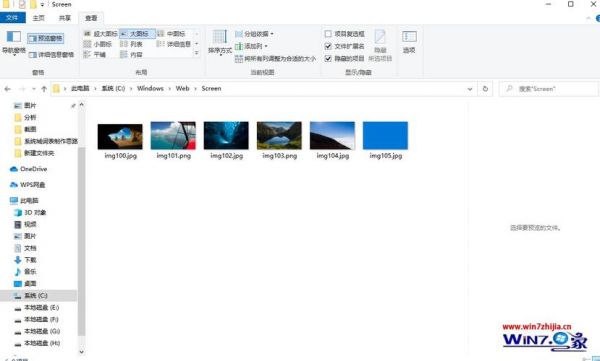Go back using the back arrow

pyautogui.click(x=7, y=89)
